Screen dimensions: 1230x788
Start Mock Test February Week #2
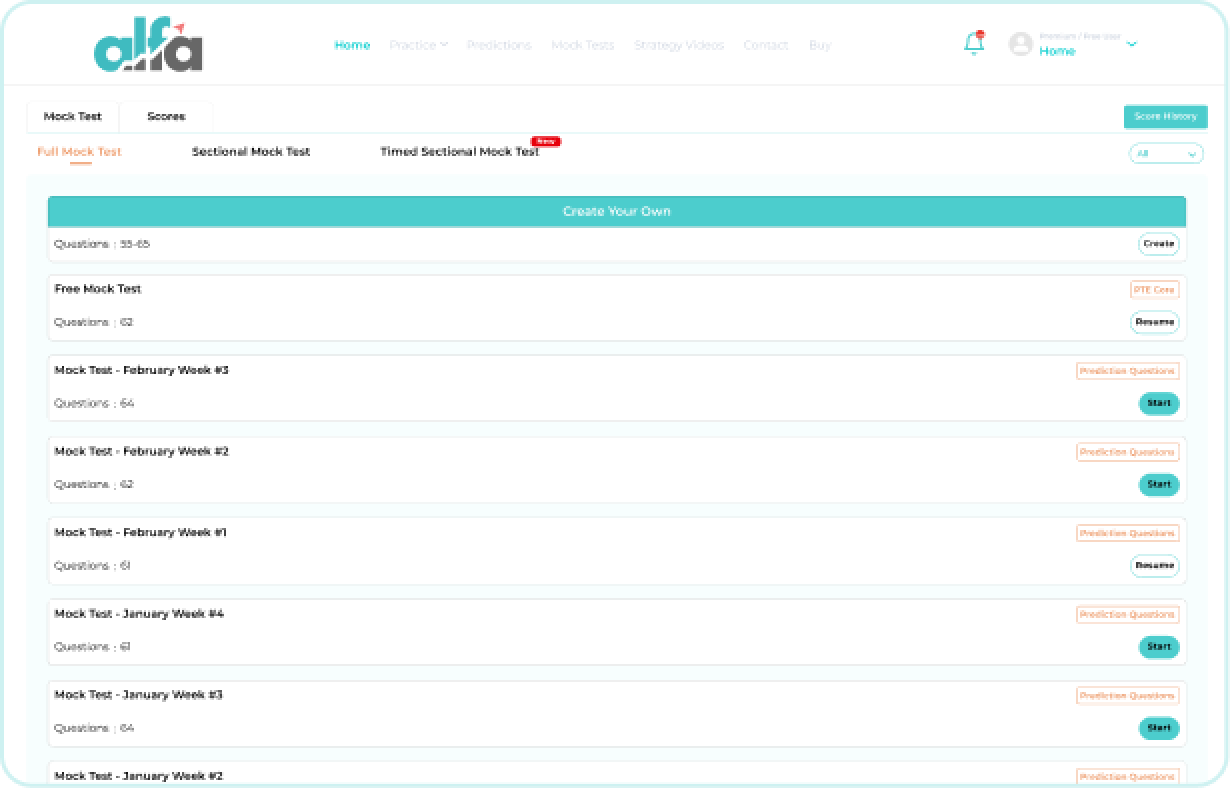(1159, 484)
